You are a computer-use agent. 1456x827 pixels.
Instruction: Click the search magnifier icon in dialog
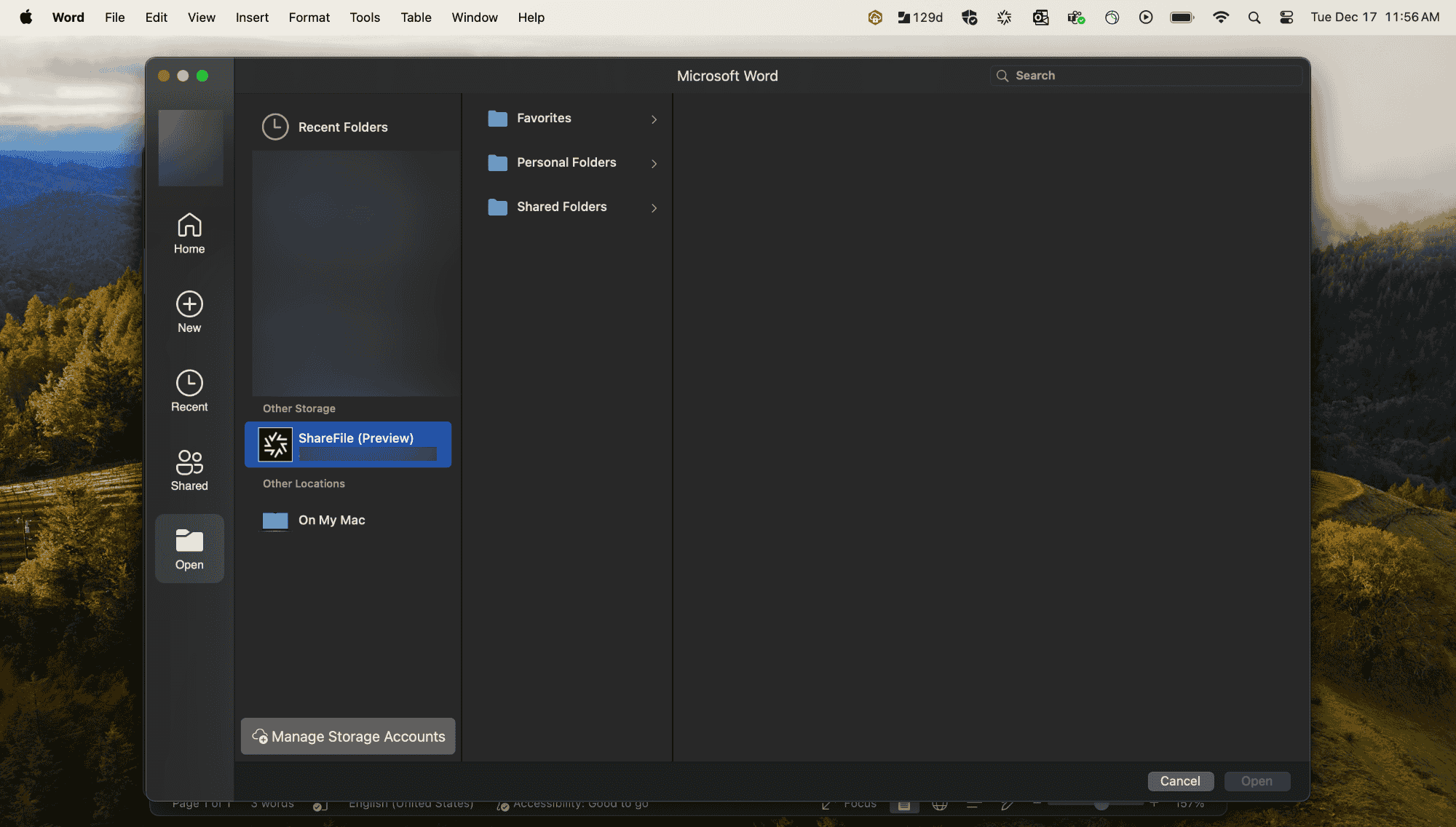tap(1002, 76)
